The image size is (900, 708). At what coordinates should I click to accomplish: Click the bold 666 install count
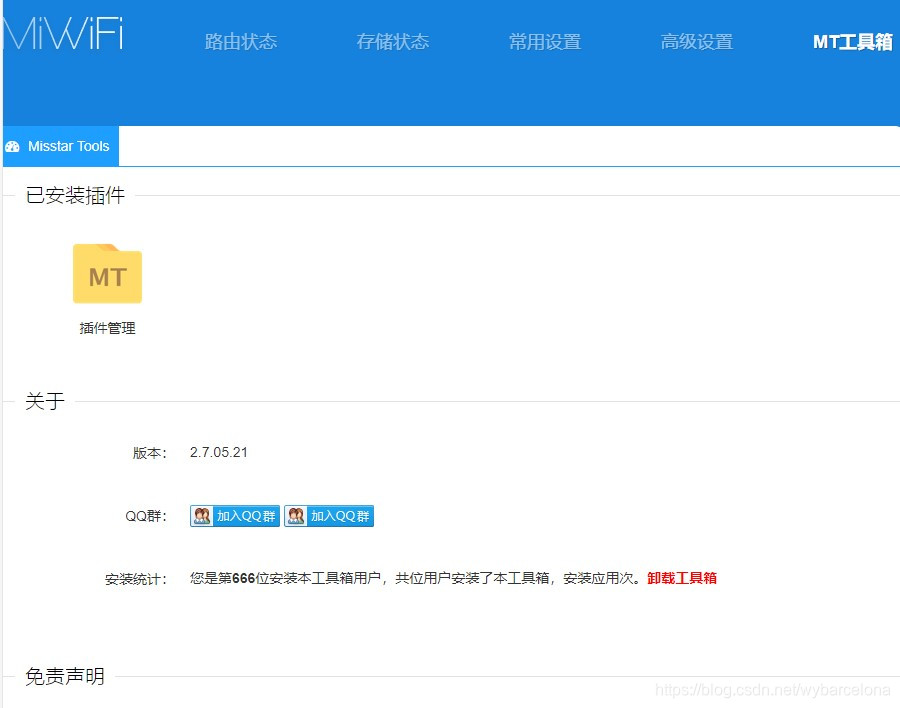click(x=243, y=578)
